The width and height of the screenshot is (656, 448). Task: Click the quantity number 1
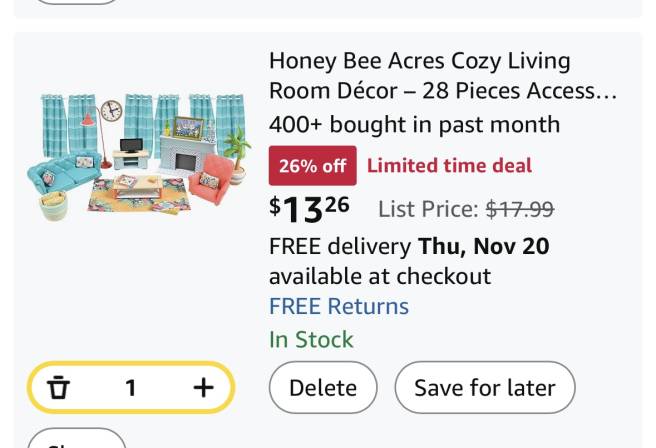point(130,388)
